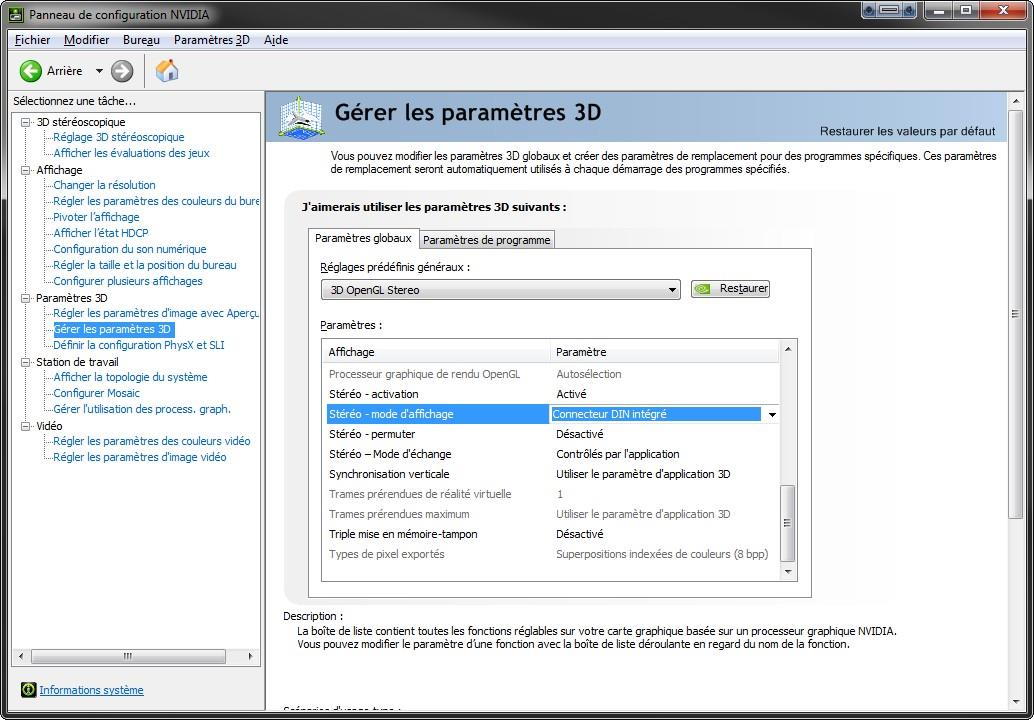This screenshot has width=1034, height=720.
Task: Select Changer la résolution task
Action: (104, 185)
